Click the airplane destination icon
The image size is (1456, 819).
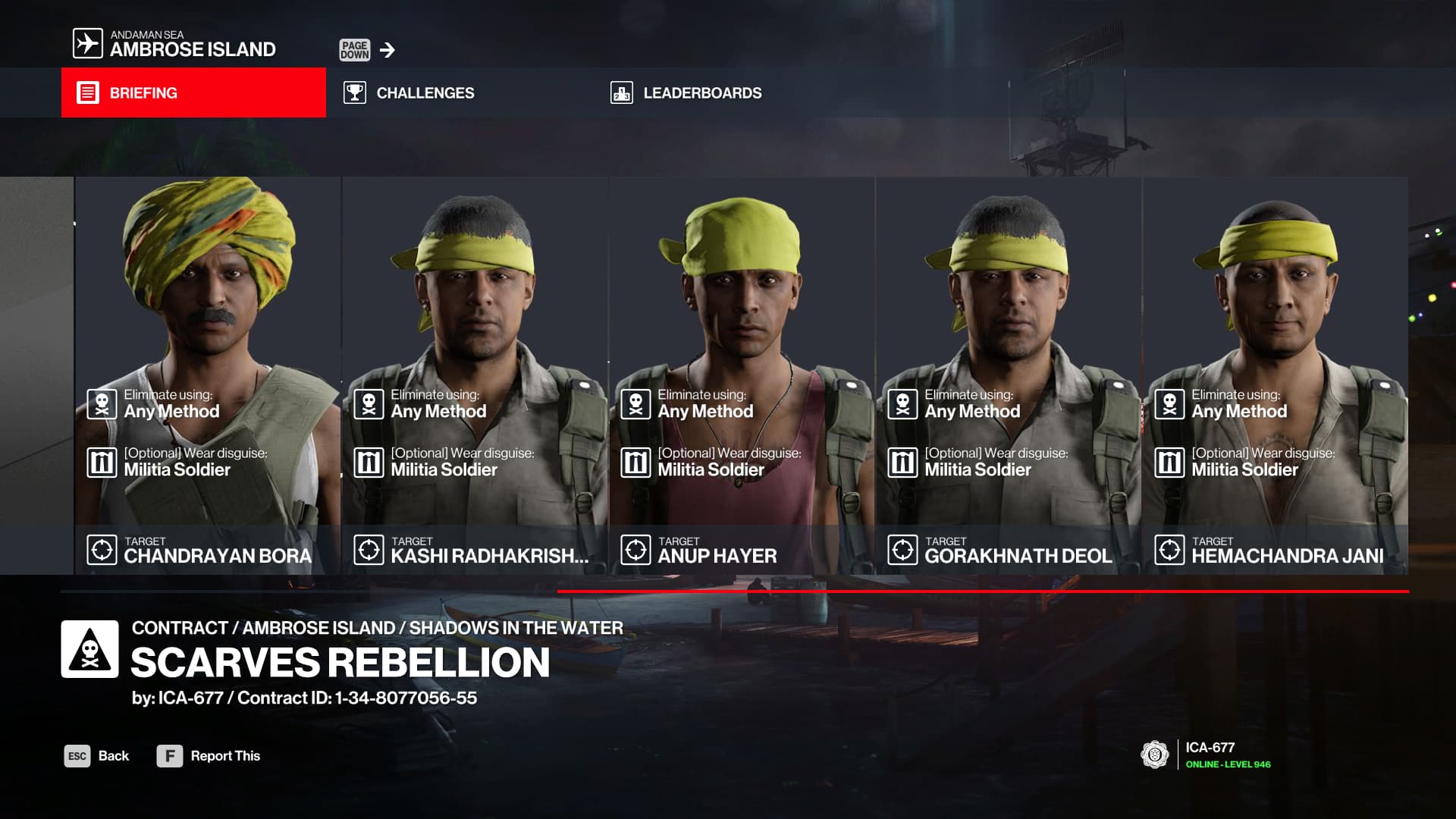coord(87,43)
